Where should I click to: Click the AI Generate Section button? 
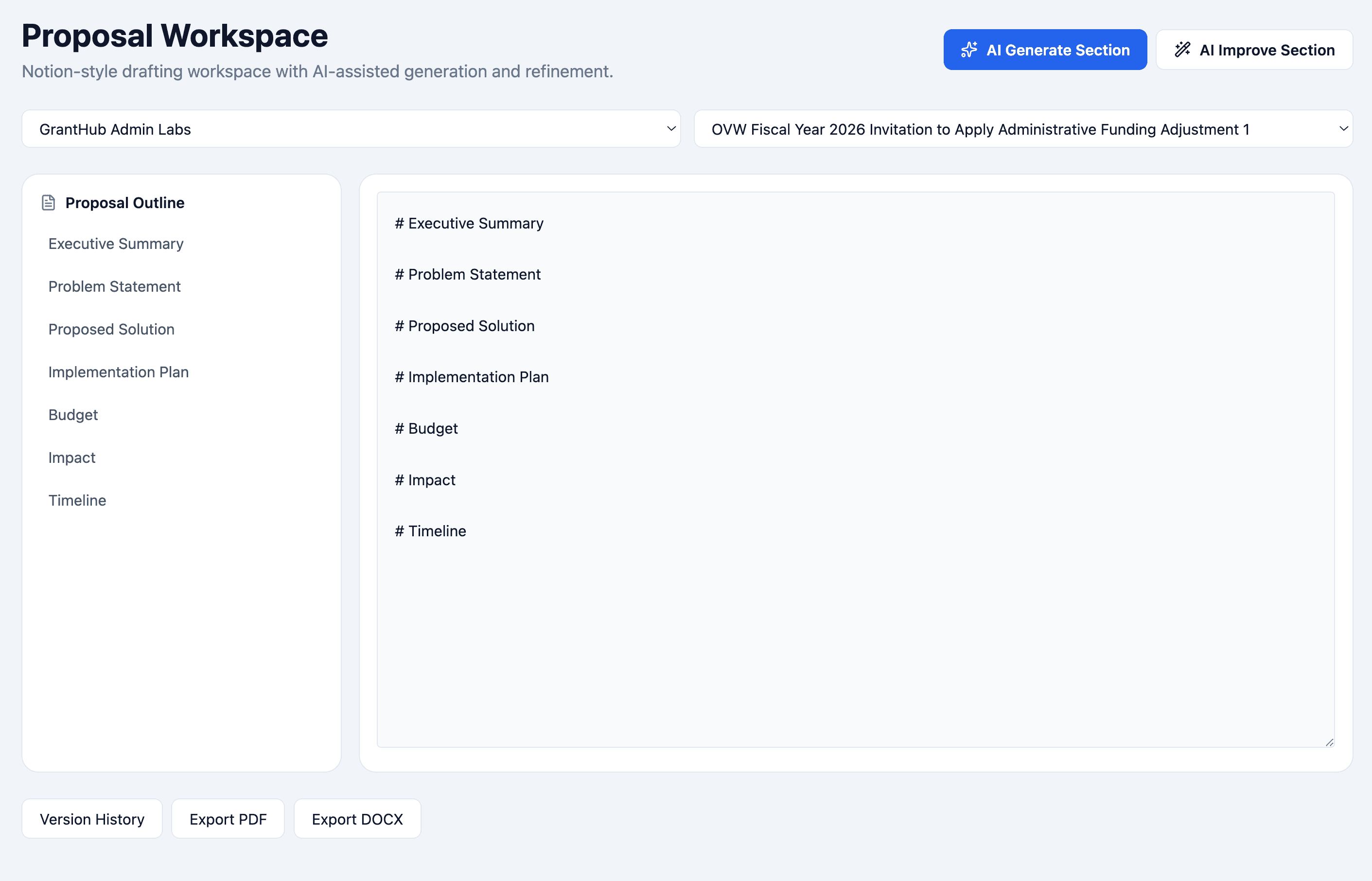(1044, 49)
